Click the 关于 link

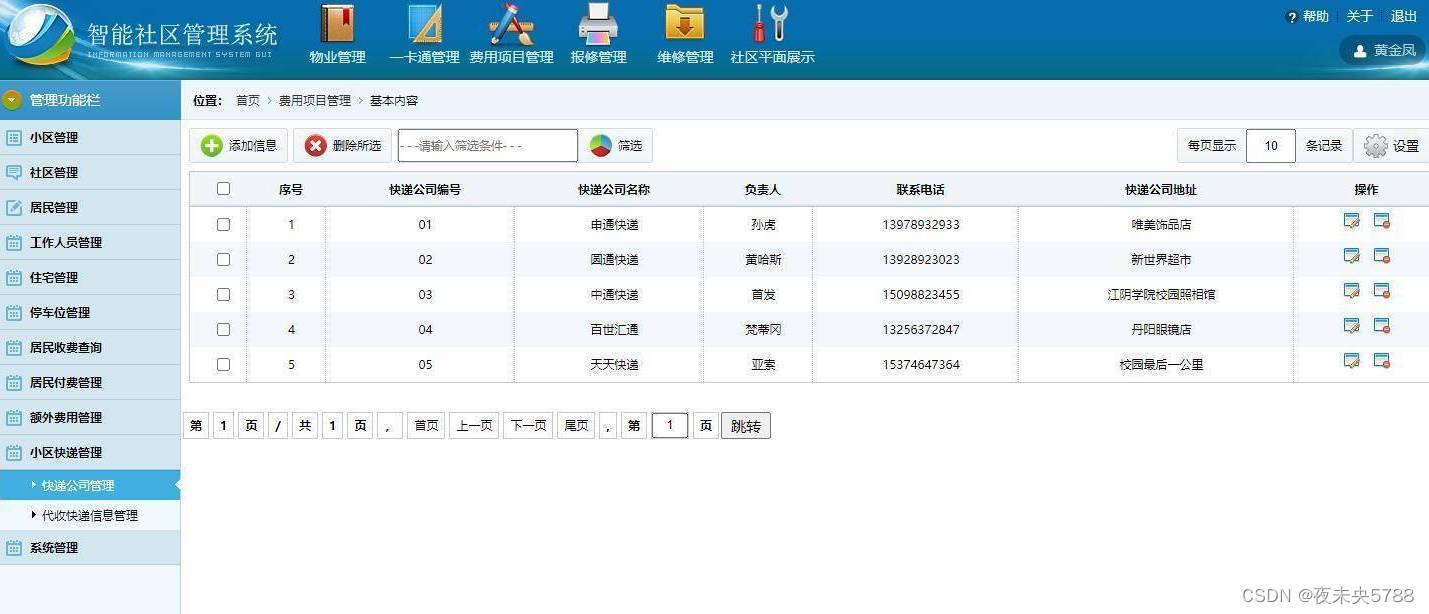point(1359,17)
